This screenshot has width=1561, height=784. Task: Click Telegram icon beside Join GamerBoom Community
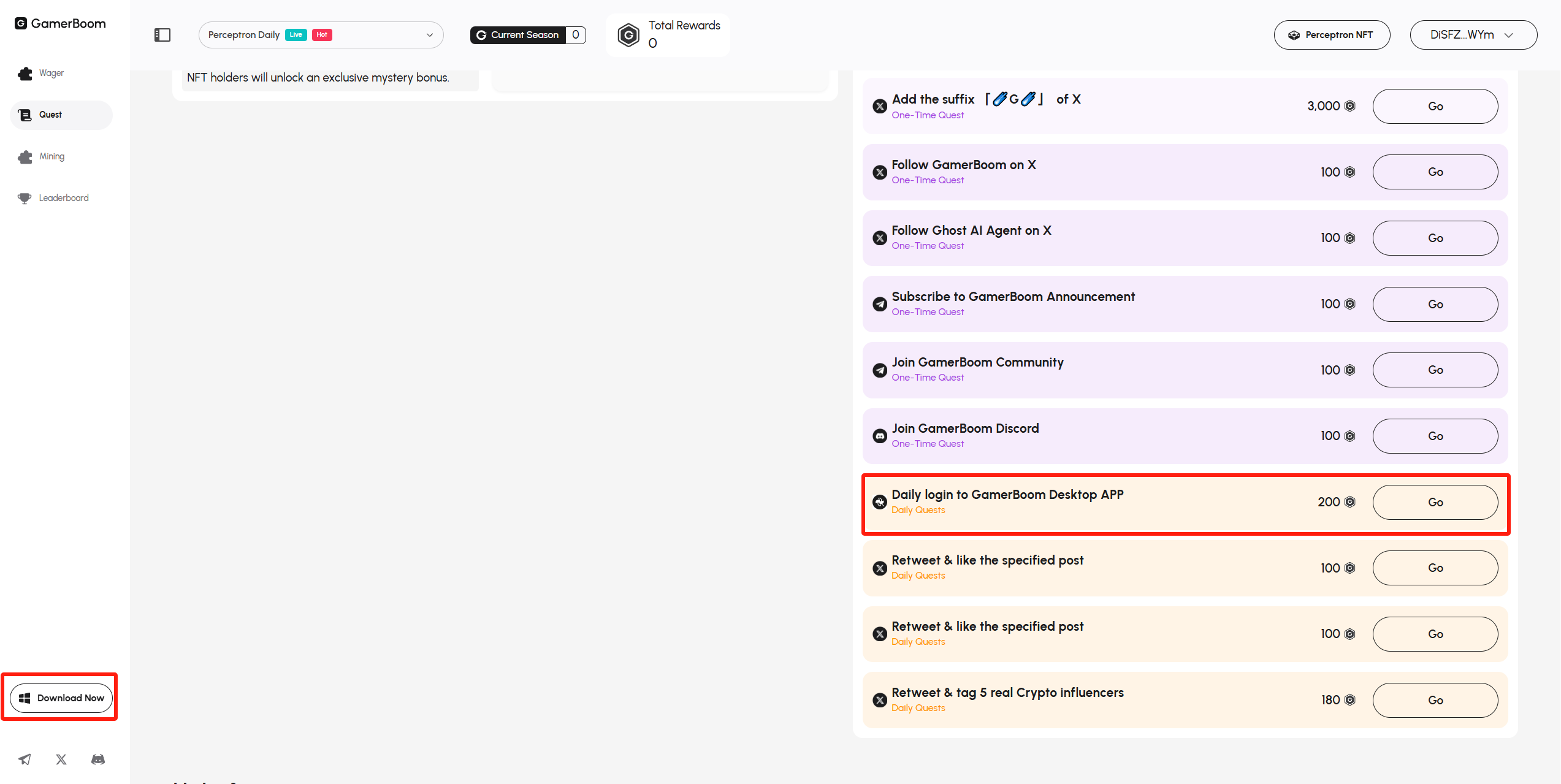[880, 370]
